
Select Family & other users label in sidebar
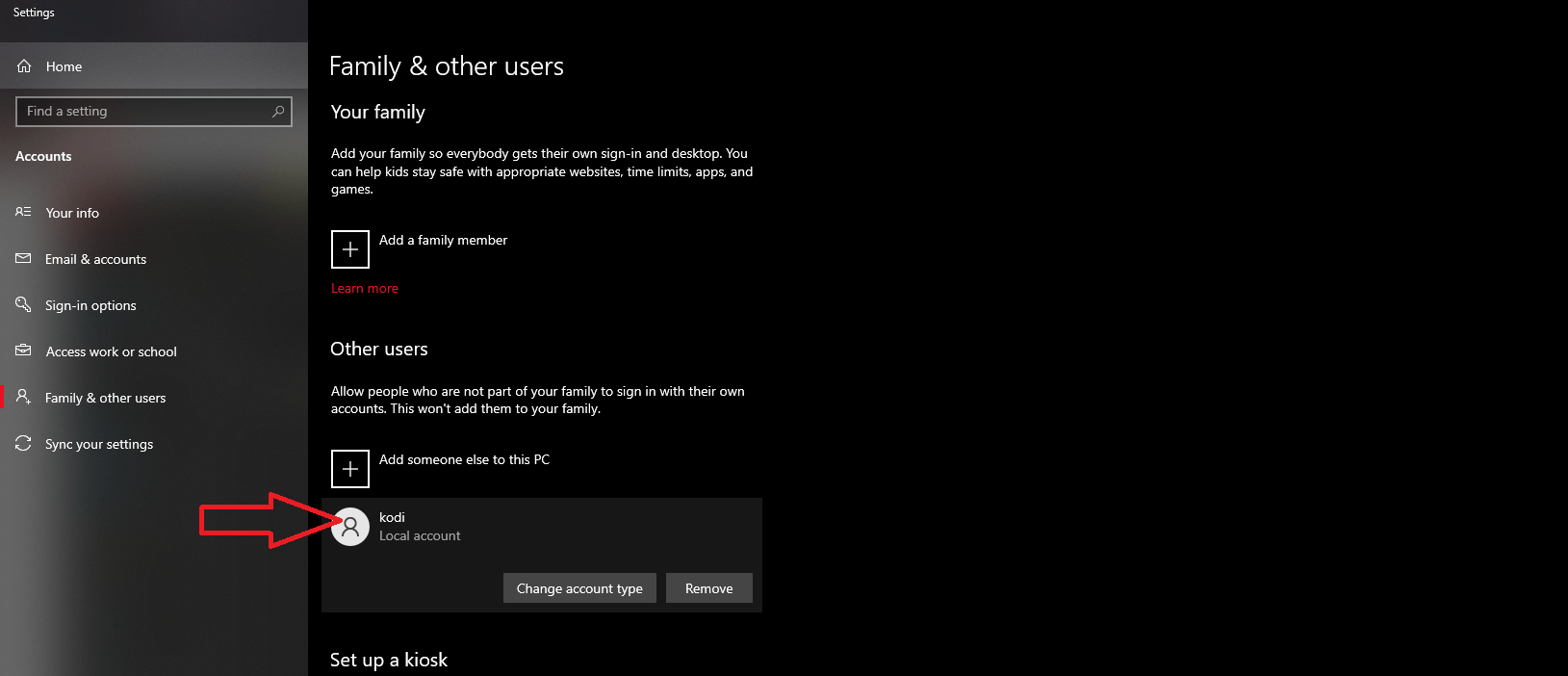105,398
